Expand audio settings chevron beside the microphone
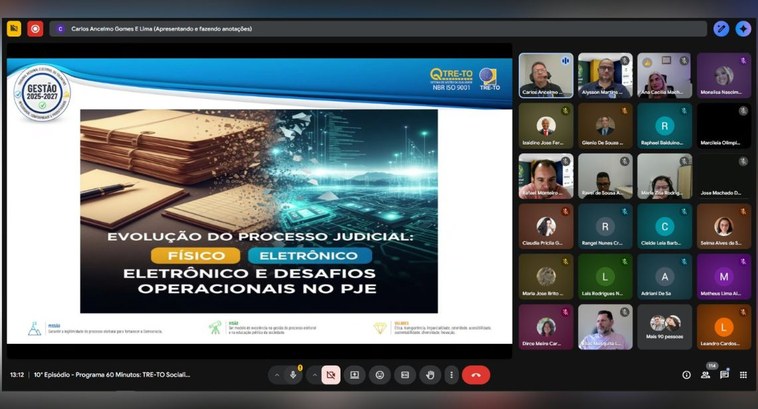The image size is (758, 409). pos(277,375)
